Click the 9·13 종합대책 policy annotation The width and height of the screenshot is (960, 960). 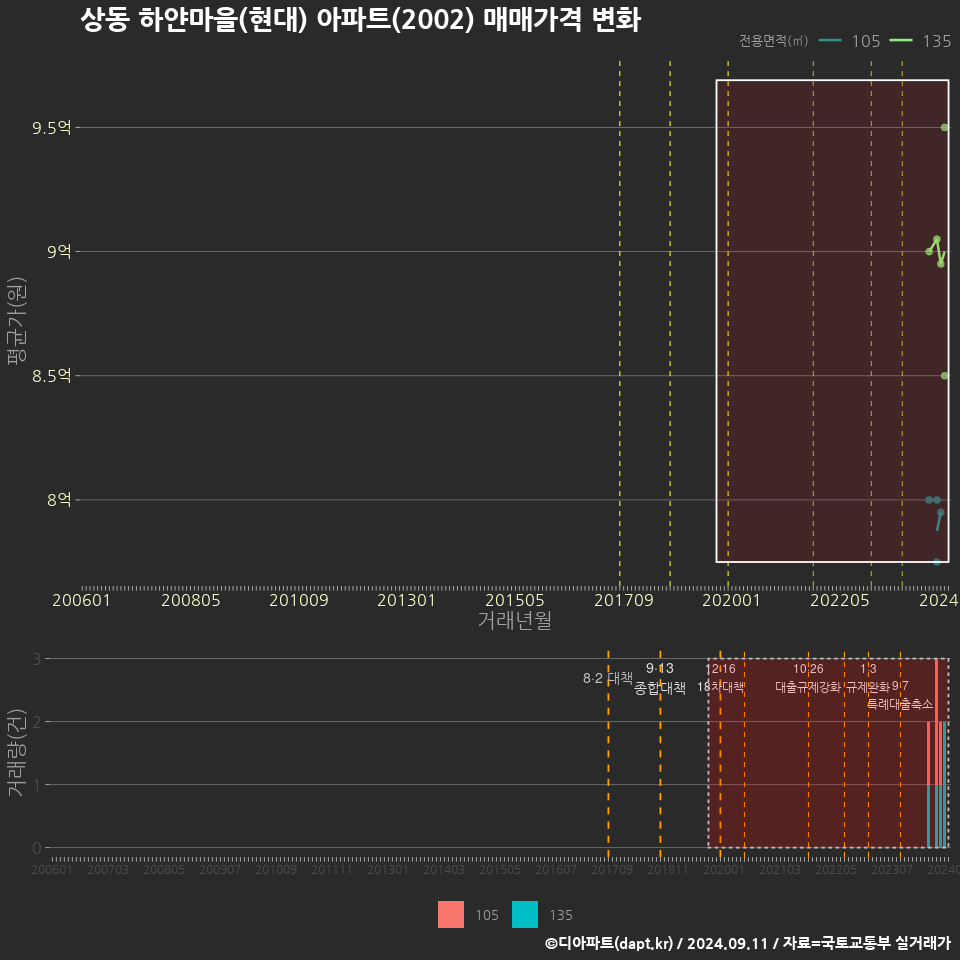[x=660, y=678]
